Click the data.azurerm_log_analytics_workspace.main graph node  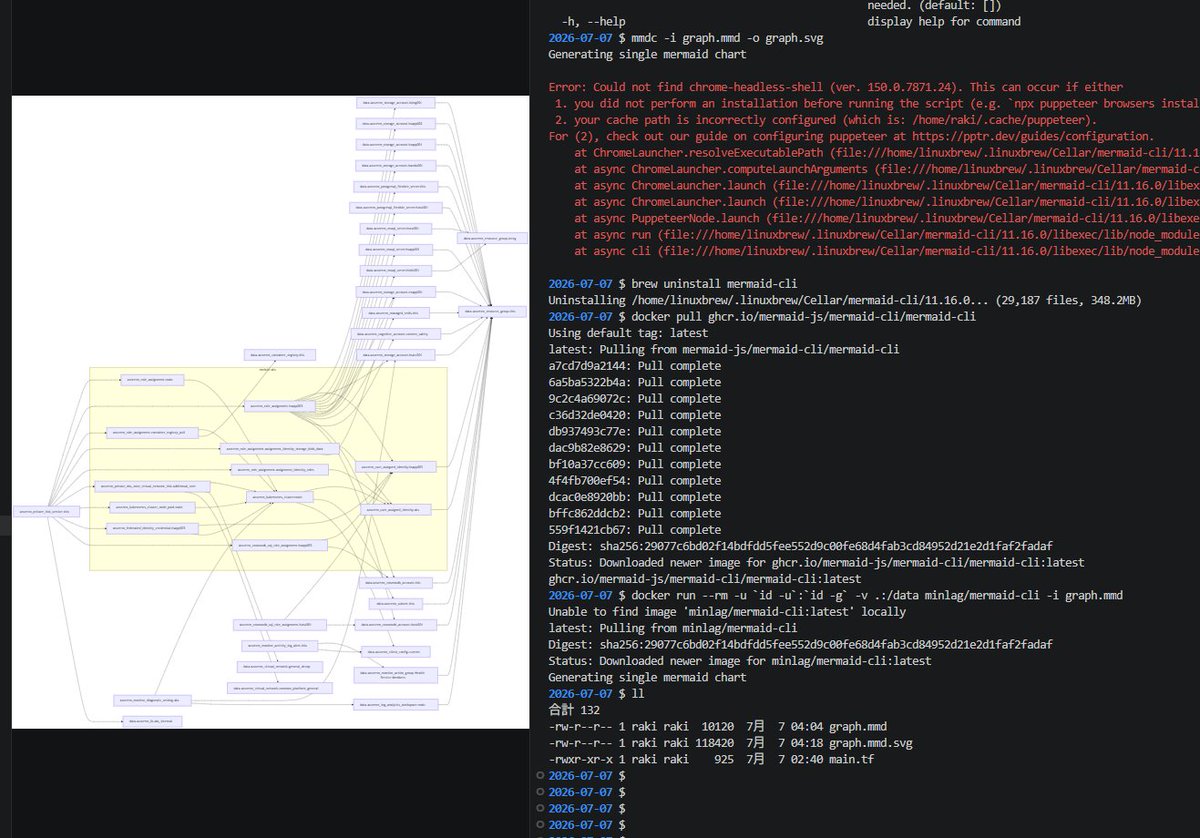[396, 705]
